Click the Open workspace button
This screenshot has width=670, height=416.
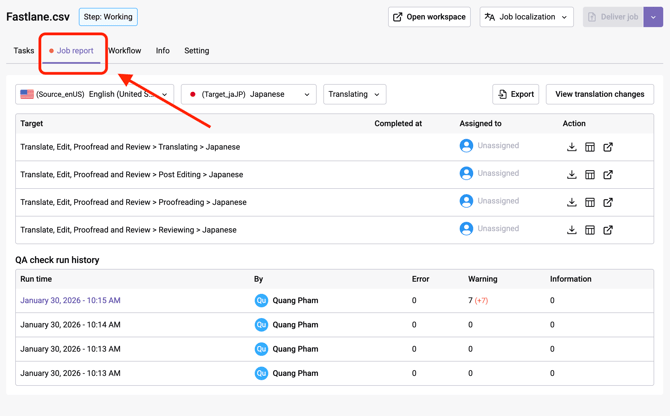pos(429,17)
